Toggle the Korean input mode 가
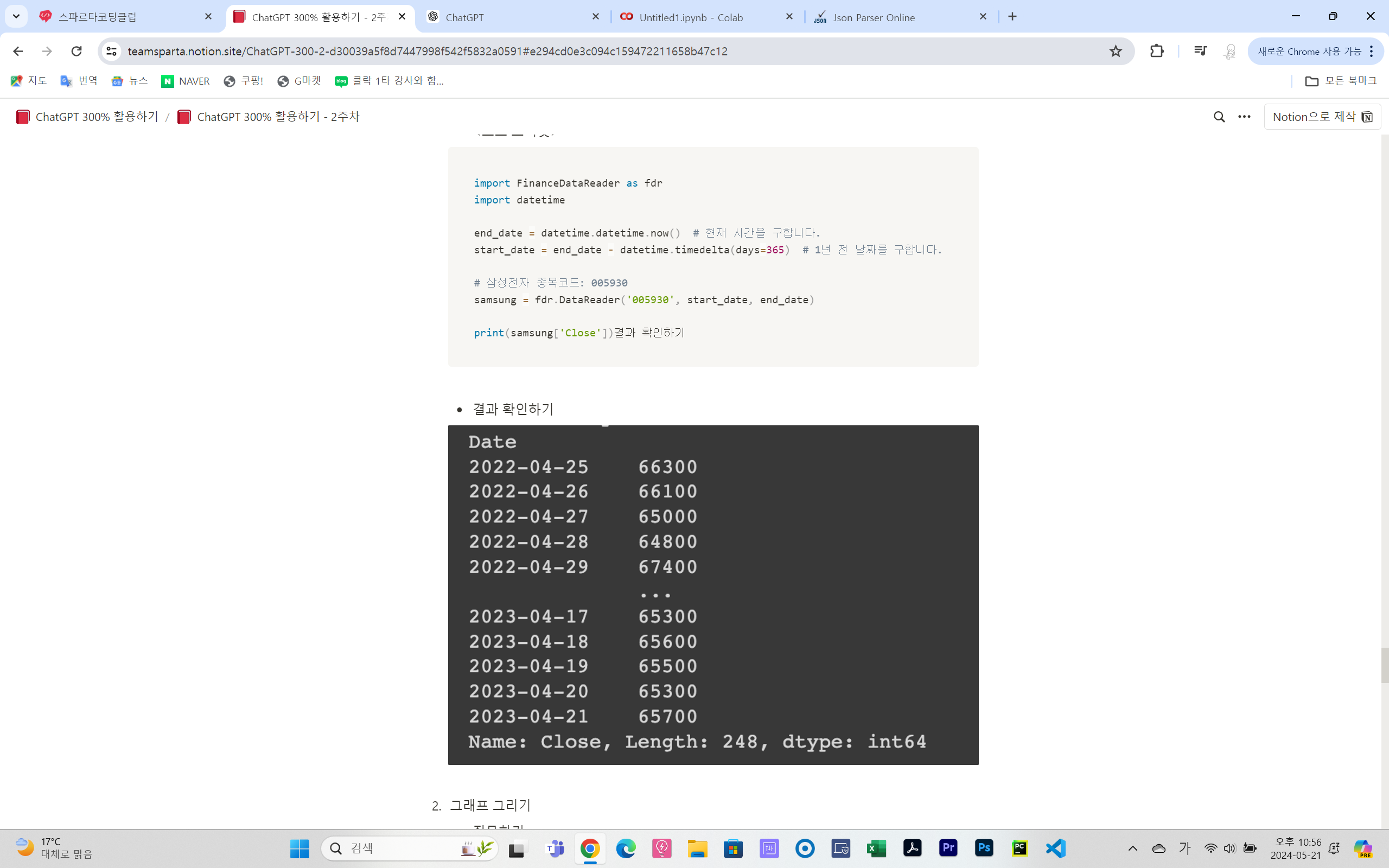Viewport: 1389px width, 868px height. (1184, 848)
